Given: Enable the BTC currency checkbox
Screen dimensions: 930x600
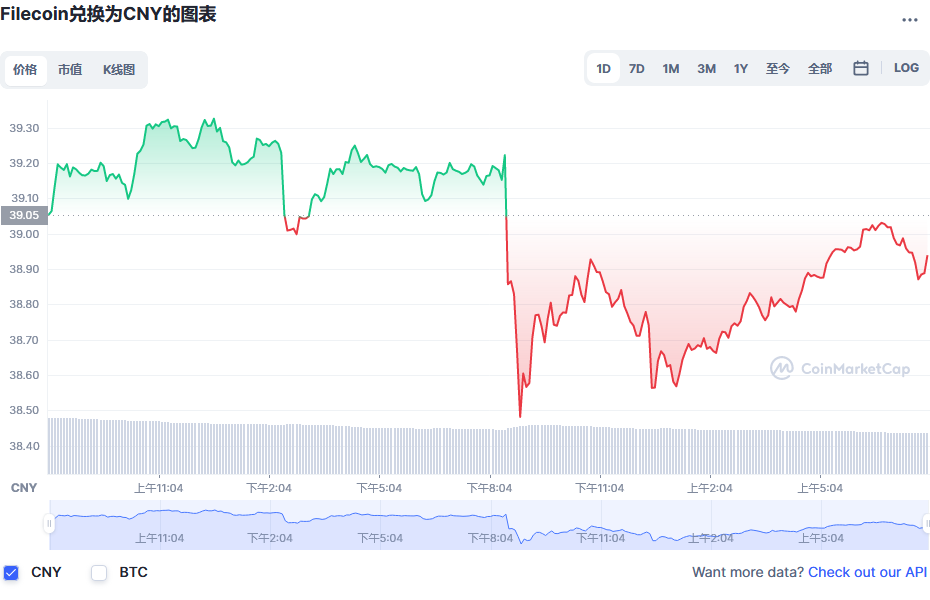Looking at the screenshot, I should pyautogui.click(x=99, y=573).
